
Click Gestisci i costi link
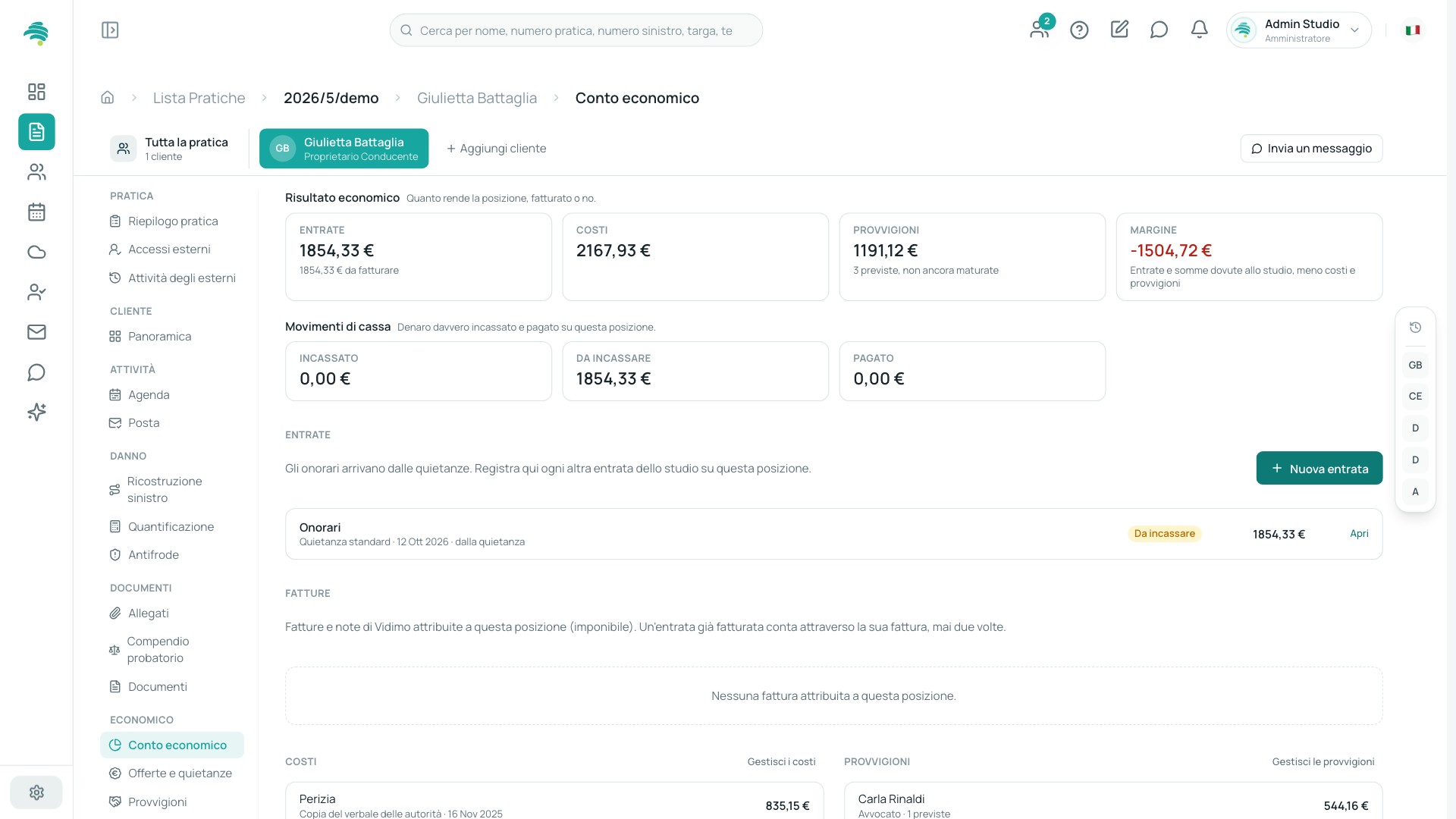pos(781,762)
